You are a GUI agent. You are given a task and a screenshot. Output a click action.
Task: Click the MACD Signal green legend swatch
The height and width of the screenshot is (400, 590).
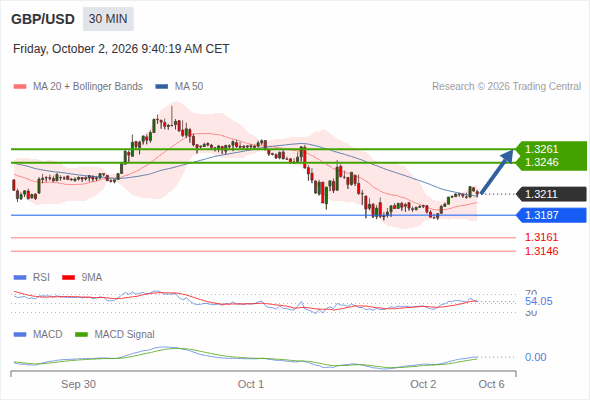tap(81, 335)
